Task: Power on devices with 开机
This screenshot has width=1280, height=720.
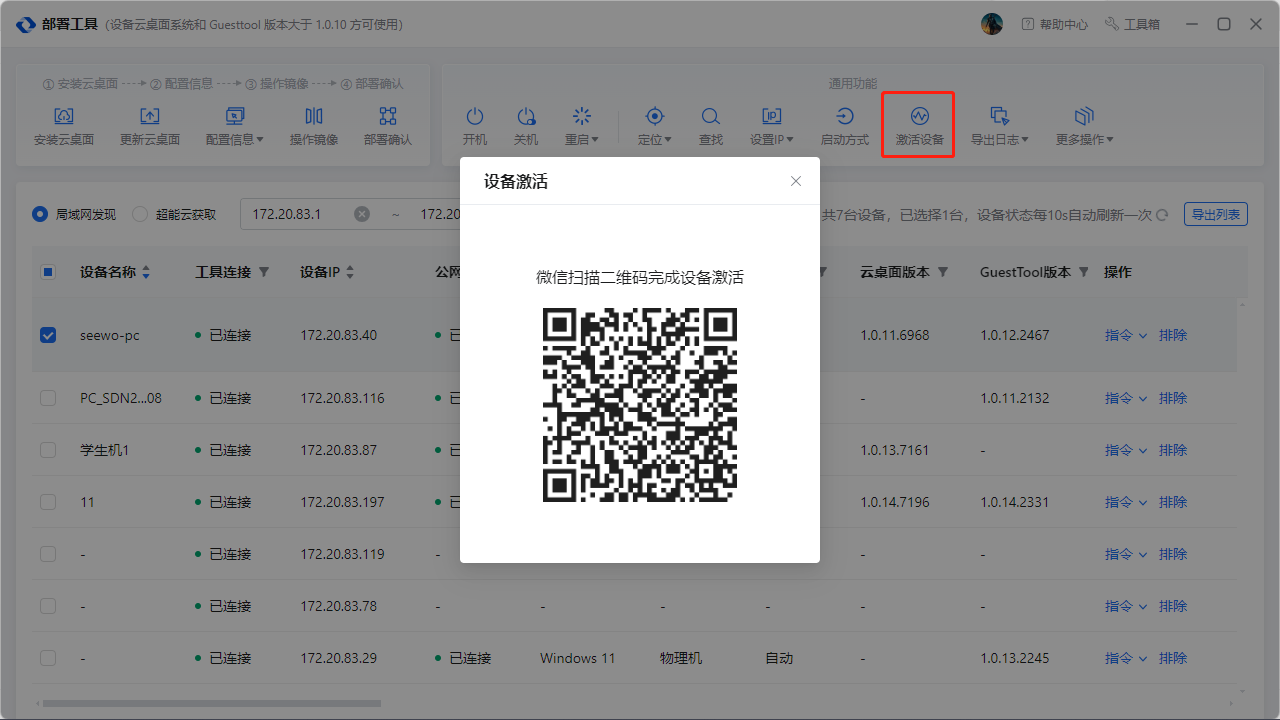Action: pyautogui.click(x=475, y=127)
